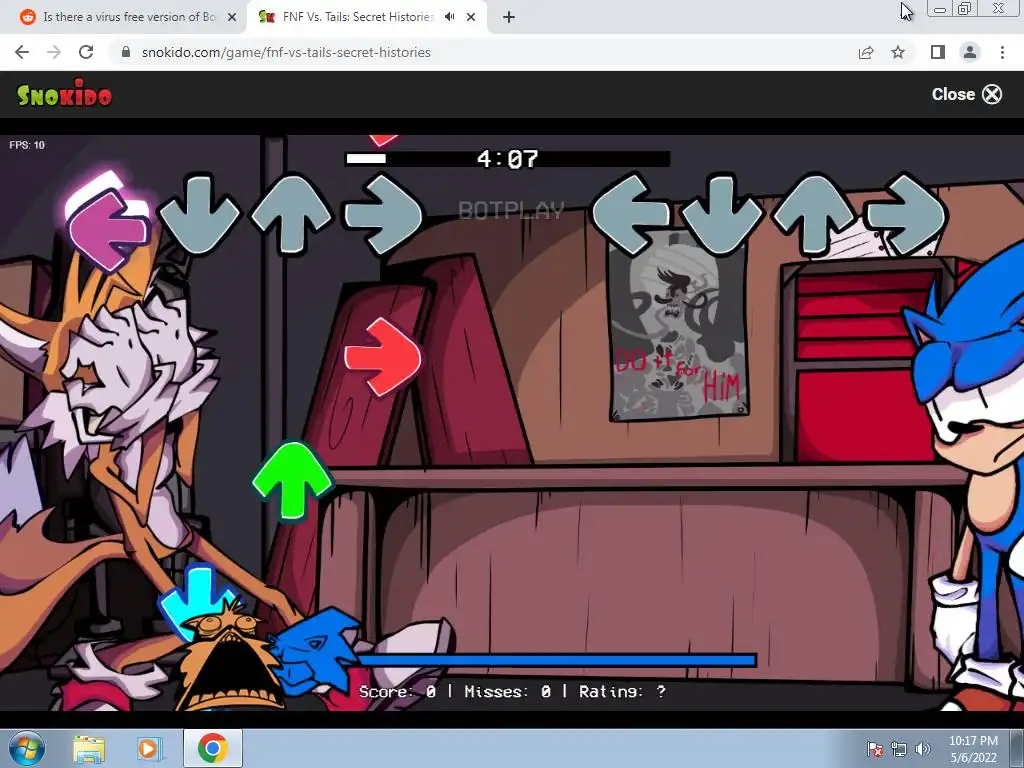Share this page via share icon
This screenshot has width=1024, height=768.
pos(866,52)
